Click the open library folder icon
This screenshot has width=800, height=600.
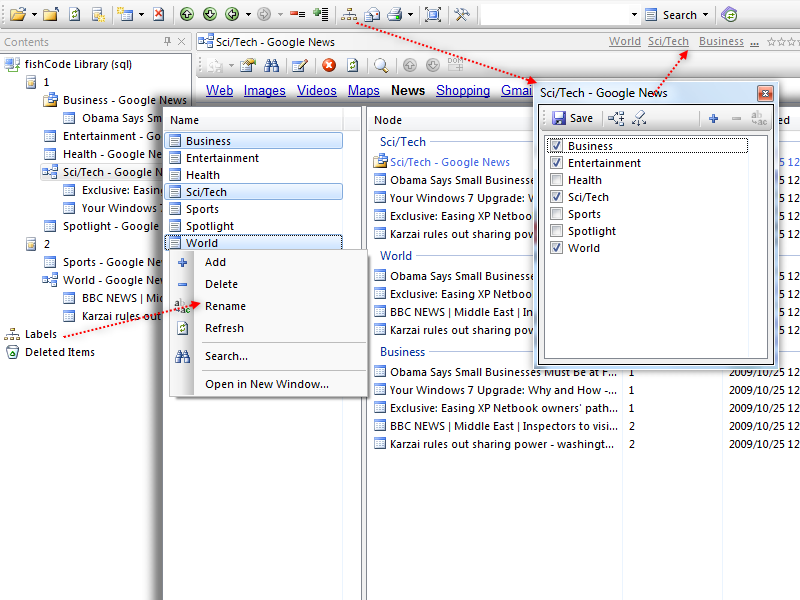(x=18, y=15)
